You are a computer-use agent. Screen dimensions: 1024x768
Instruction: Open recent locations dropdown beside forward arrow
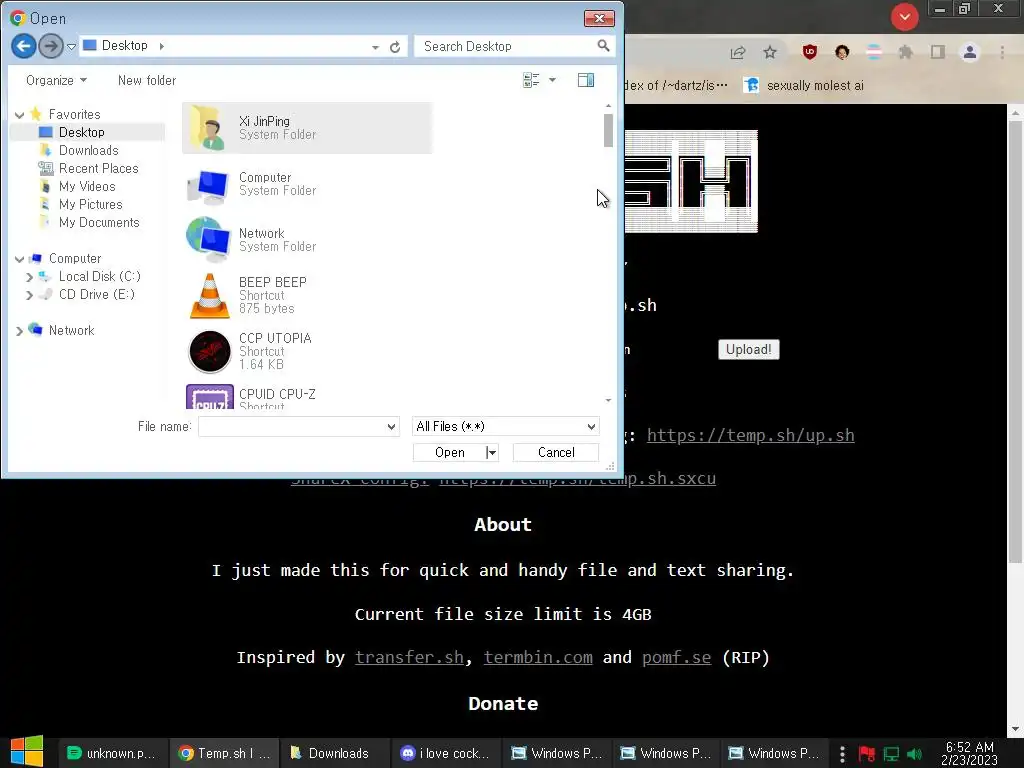(x=71, y=46)
